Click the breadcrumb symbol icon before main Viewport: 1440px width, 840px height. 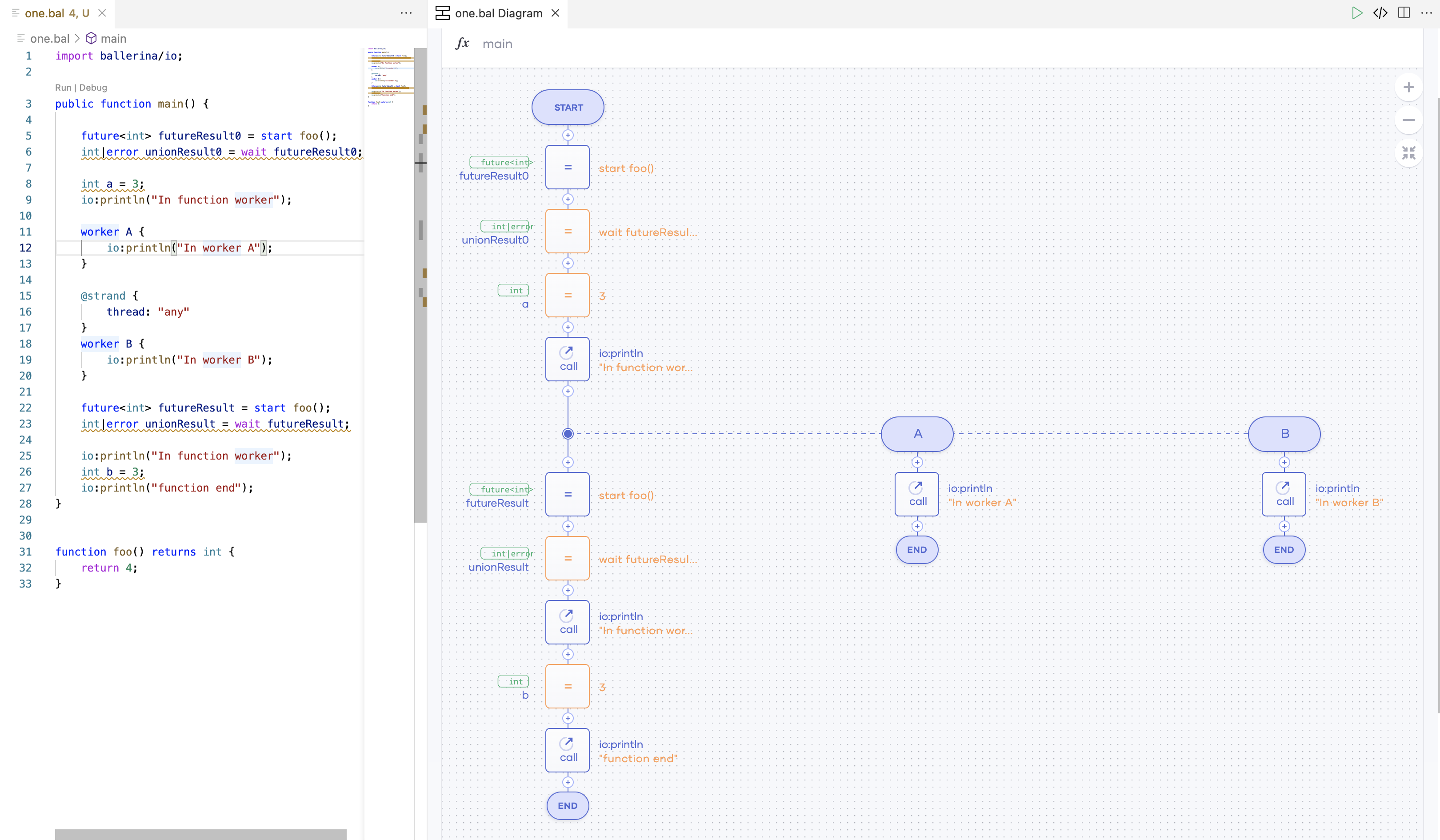click(x=92, y=38)
